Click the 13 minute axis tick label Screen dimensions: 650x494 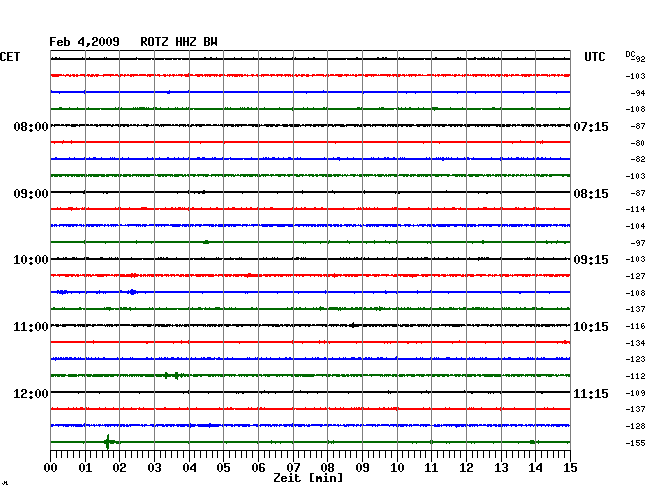(501, 467)
